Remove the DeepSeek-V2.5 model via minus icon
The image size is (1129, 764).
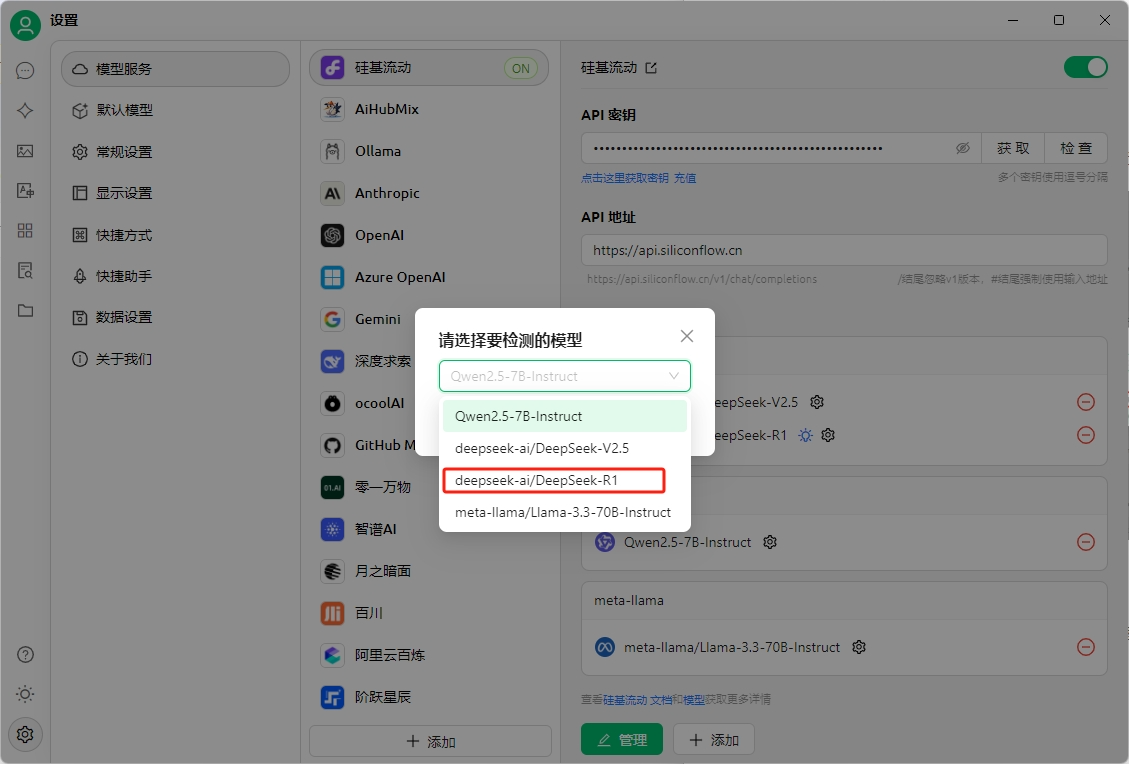tap(1086, 402)
